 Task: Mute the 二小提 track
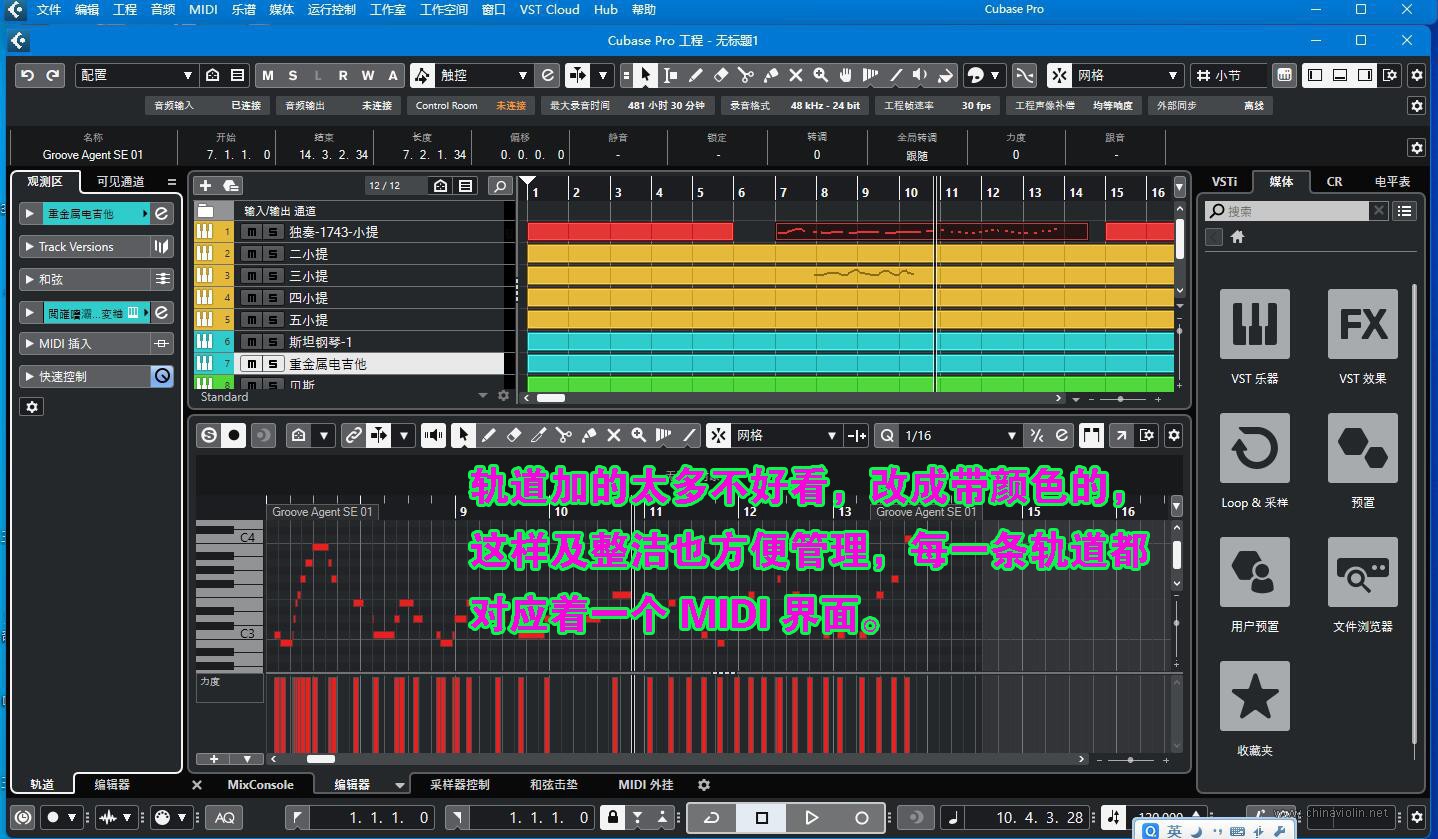(x=251, y=254)
